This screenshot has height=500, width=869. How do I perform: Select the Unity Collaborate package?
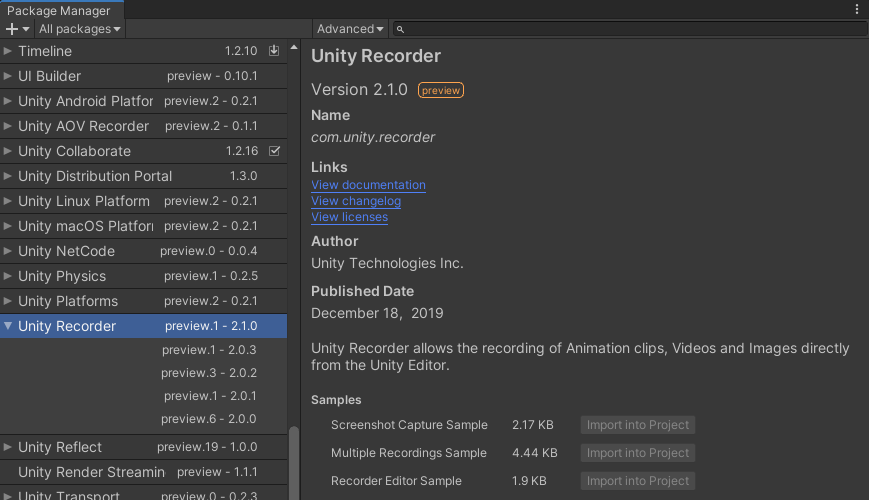tap(144, 151)
